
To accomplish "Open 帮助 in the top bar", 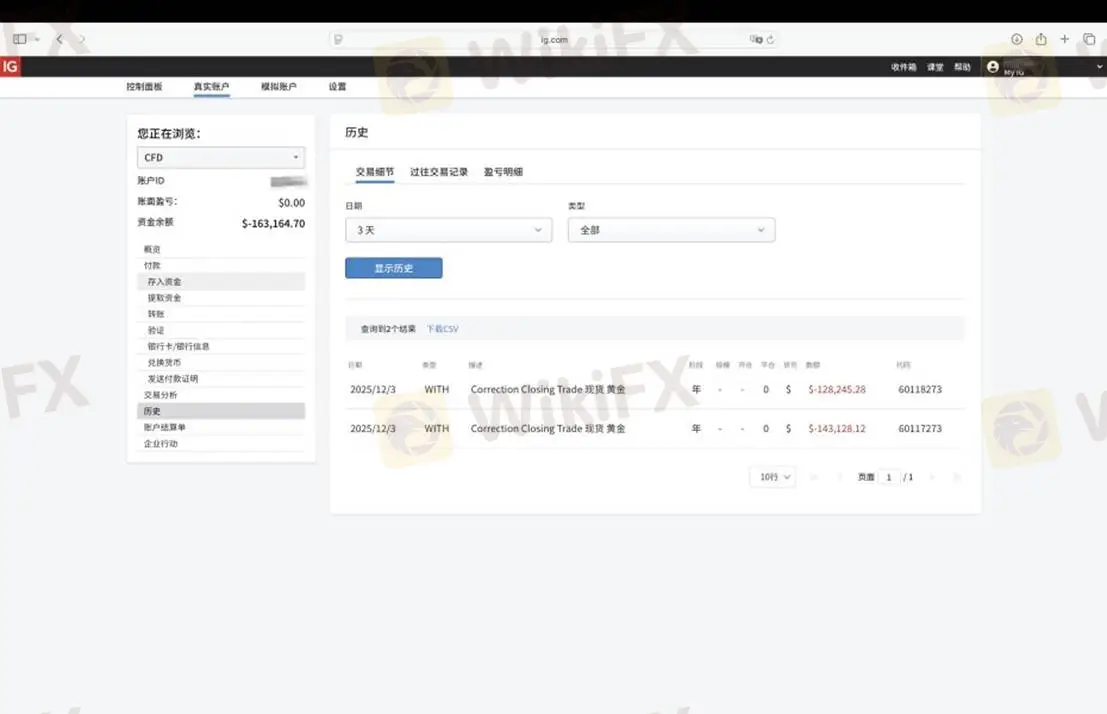I will (962, 67).
